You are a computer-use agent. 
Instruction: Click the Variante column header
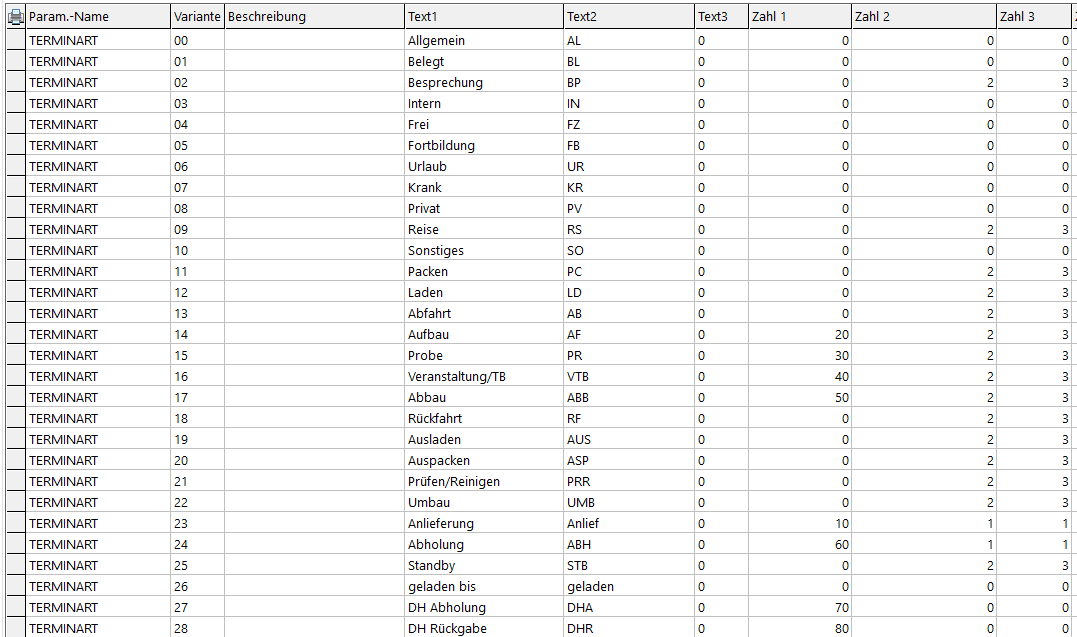click(197, 16)
